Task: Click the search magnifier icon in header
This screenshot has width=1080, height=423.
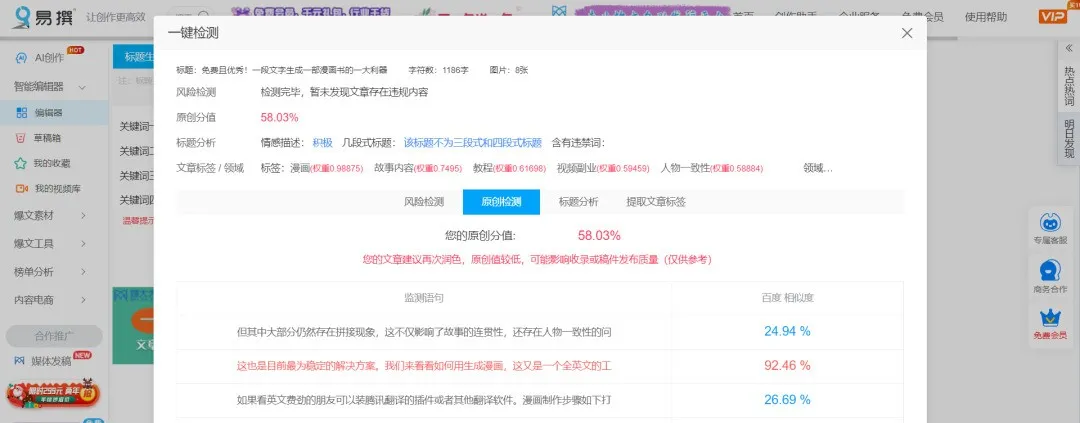Action: pyautogui.click(x=203, y=17)
